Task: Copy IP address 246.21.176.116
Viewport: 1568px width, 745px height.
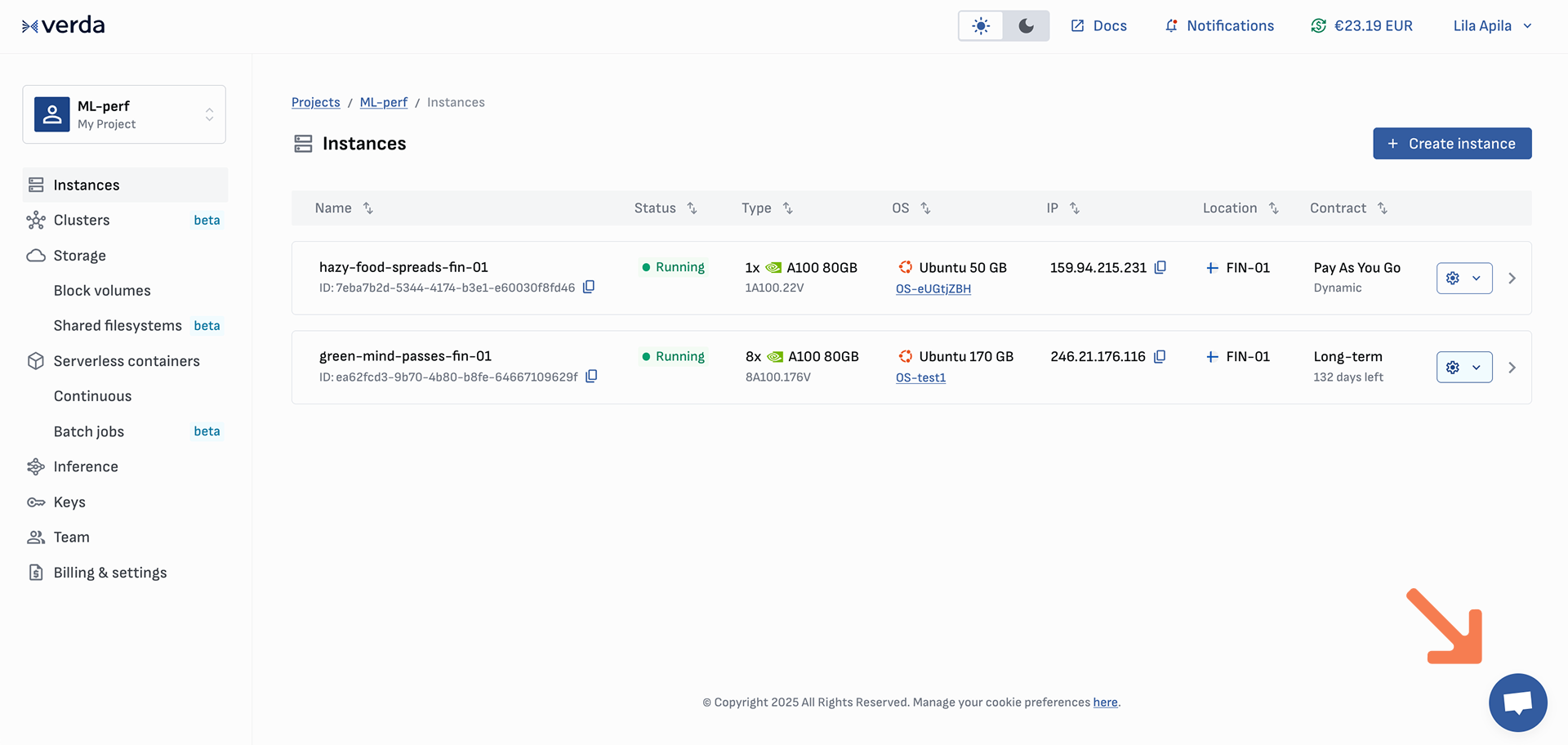Action: coord(1159,356)
